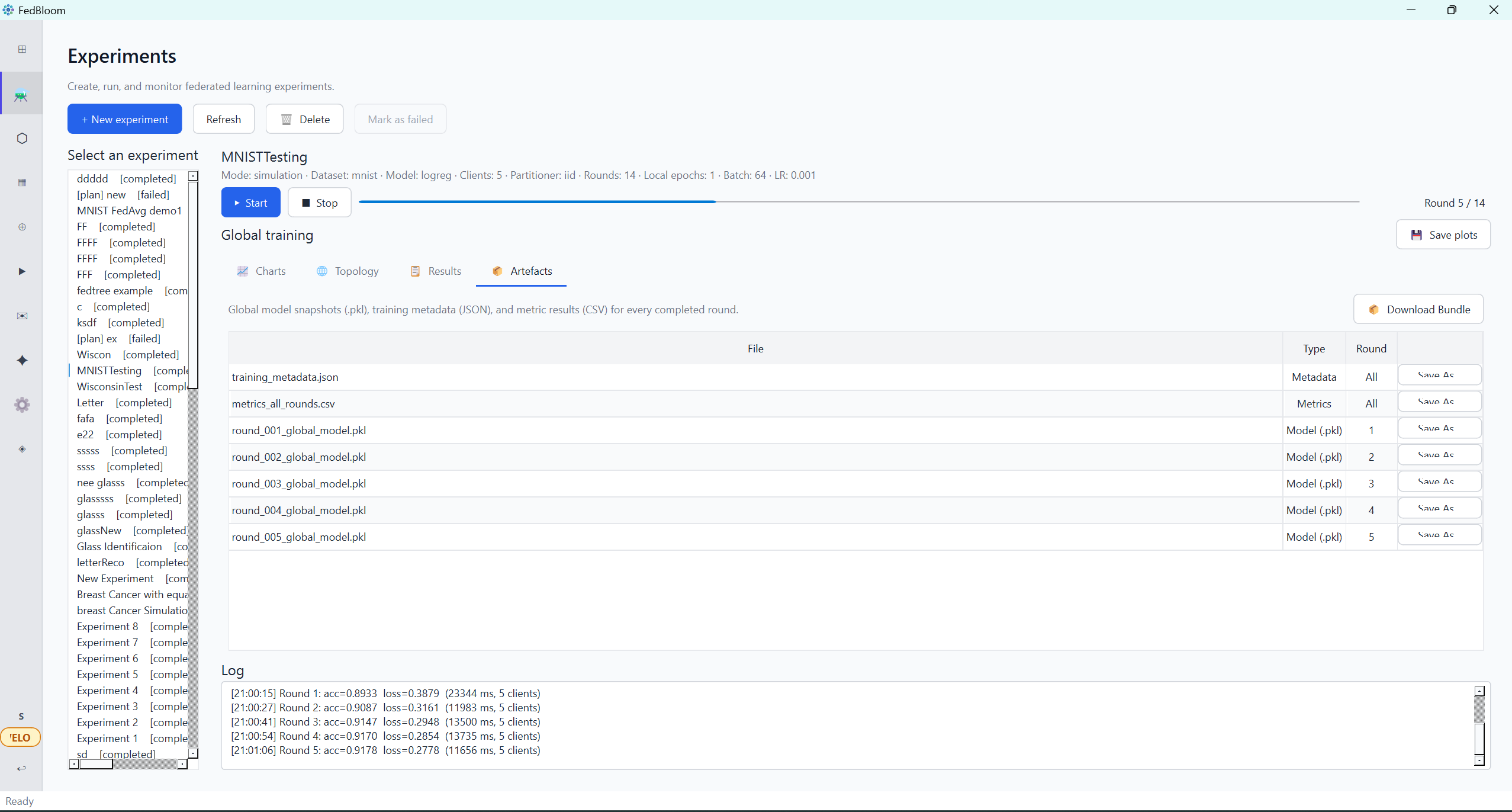The height and width of the screenshot is (812, 1512).
Task: Switch to the Charts tab
Action: 261,271
